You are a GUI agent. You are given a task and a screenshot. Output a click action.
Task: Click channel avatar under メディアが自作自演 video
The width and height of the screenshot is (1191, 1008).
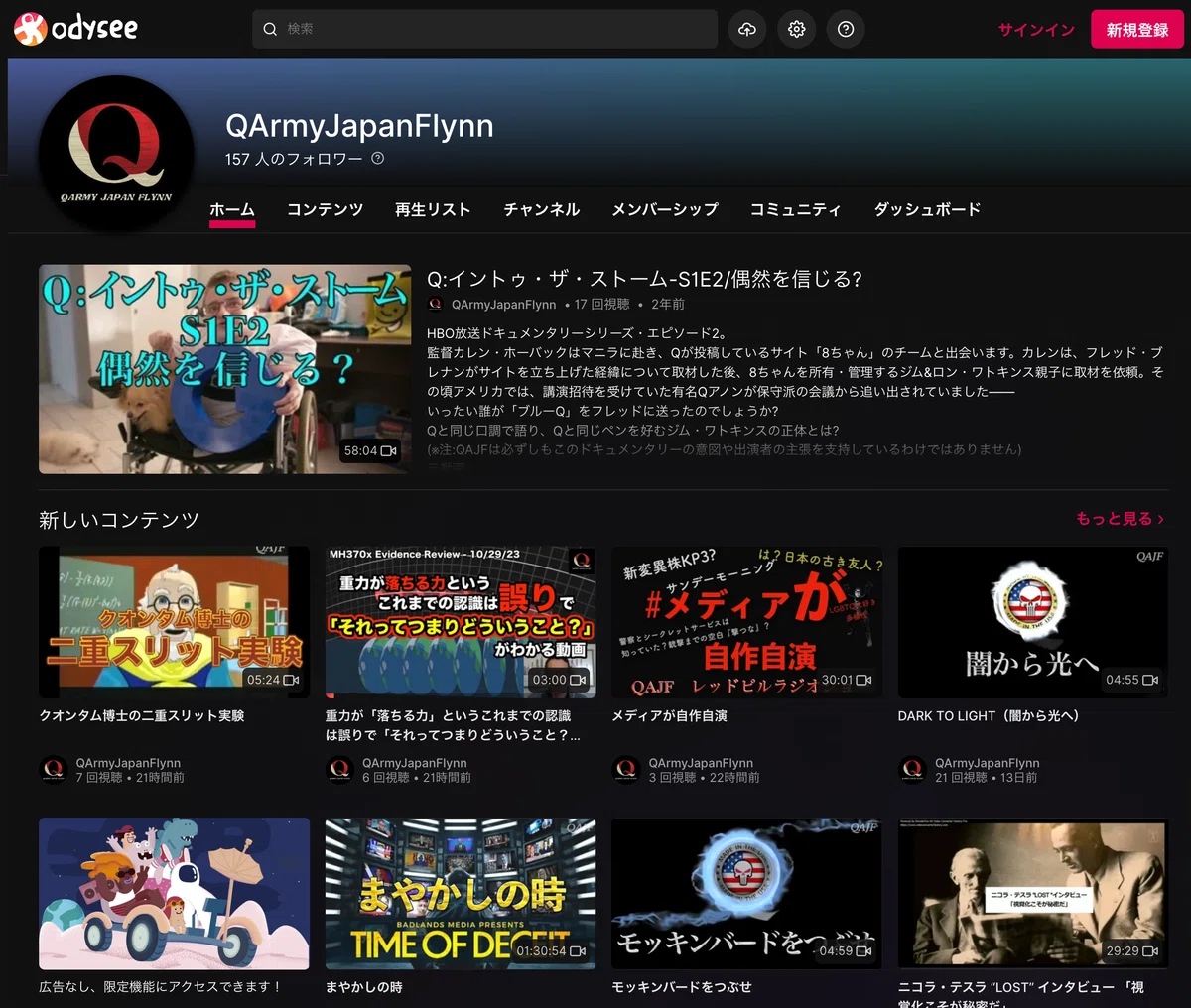[625, 769]
